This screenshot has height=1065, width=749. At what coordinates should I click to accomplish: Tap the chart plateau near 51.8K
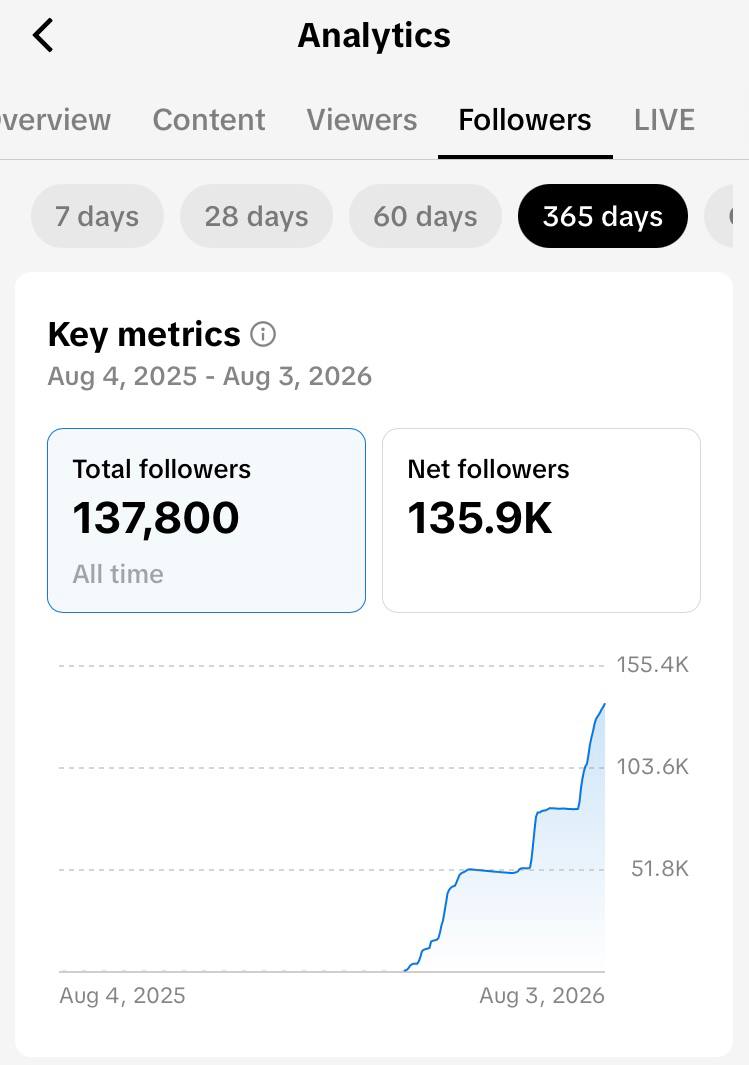coord(489,871)
